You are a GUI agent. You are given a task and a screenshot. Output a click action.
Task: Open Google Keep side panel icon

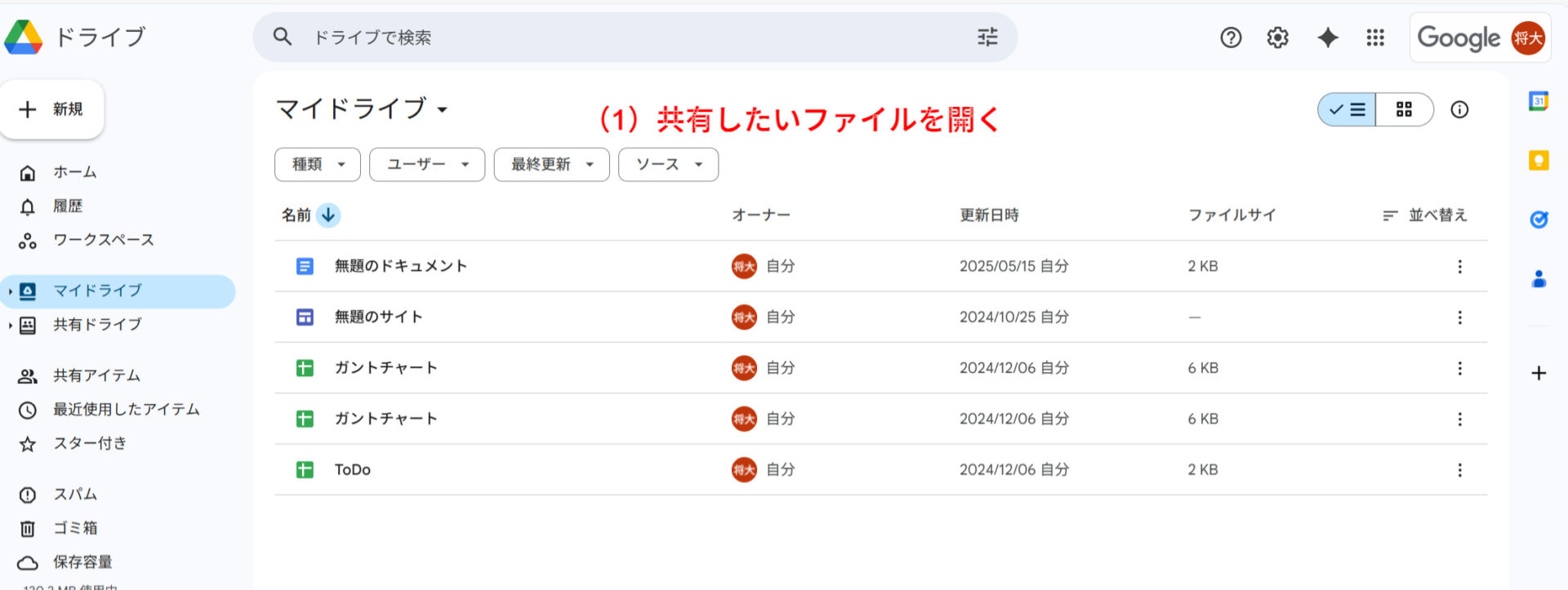[x=1539, y=160]
